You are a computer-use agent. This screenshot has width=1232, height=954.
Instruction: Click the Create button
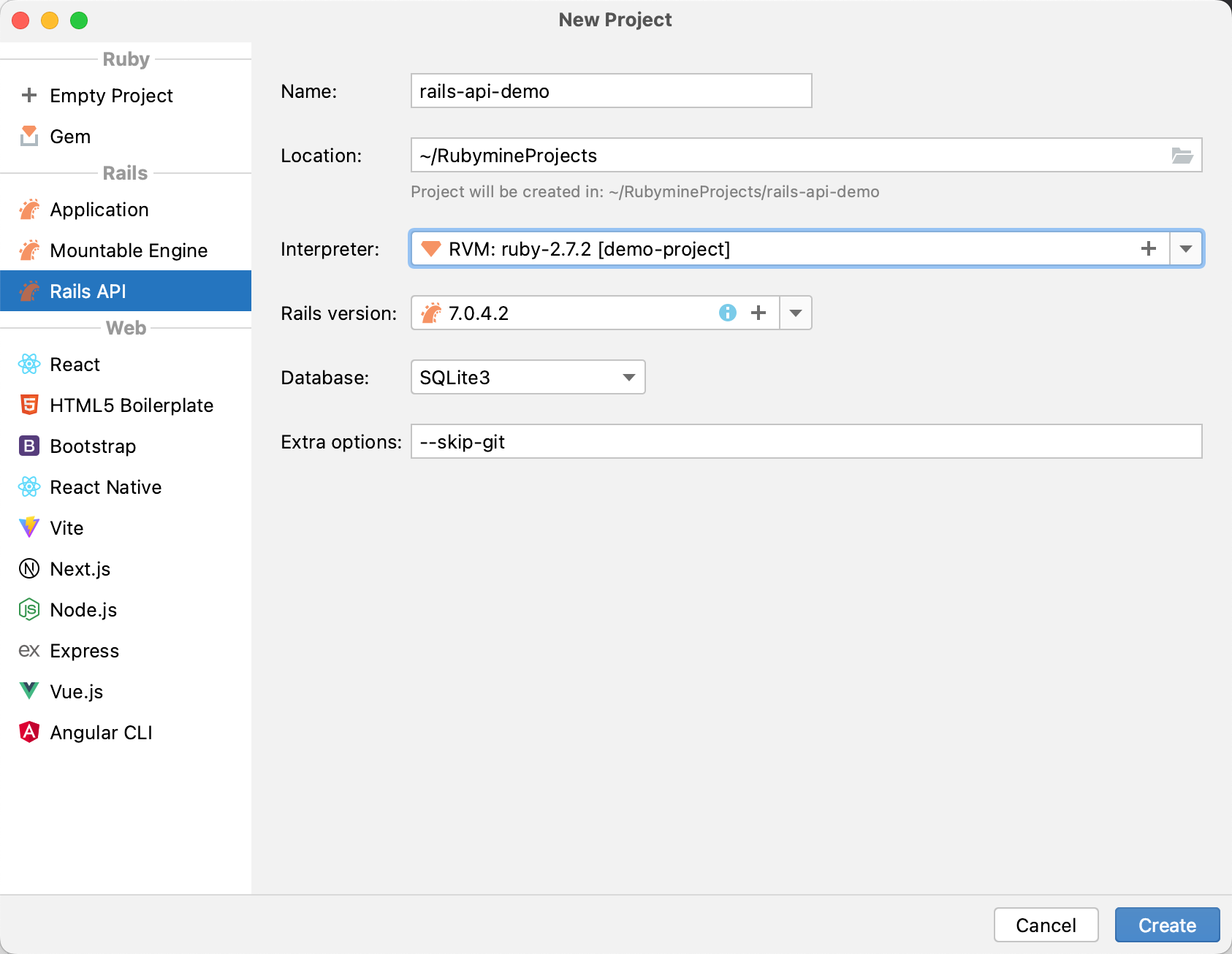[1167, 925]
